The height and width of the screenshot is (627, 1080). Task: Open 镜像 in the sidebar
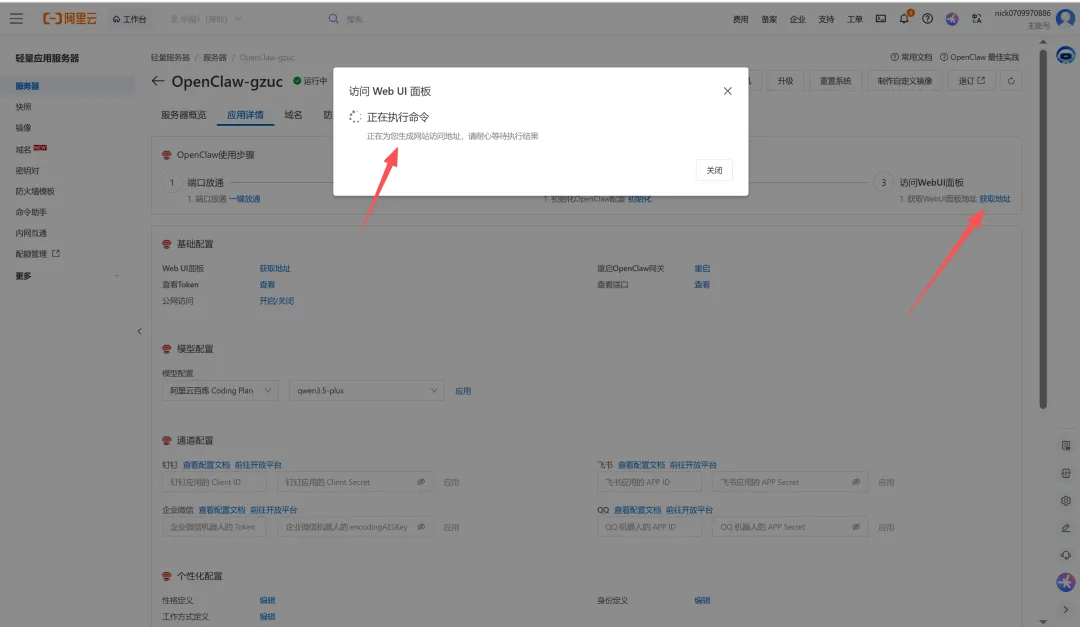click(x=23, y=127)
